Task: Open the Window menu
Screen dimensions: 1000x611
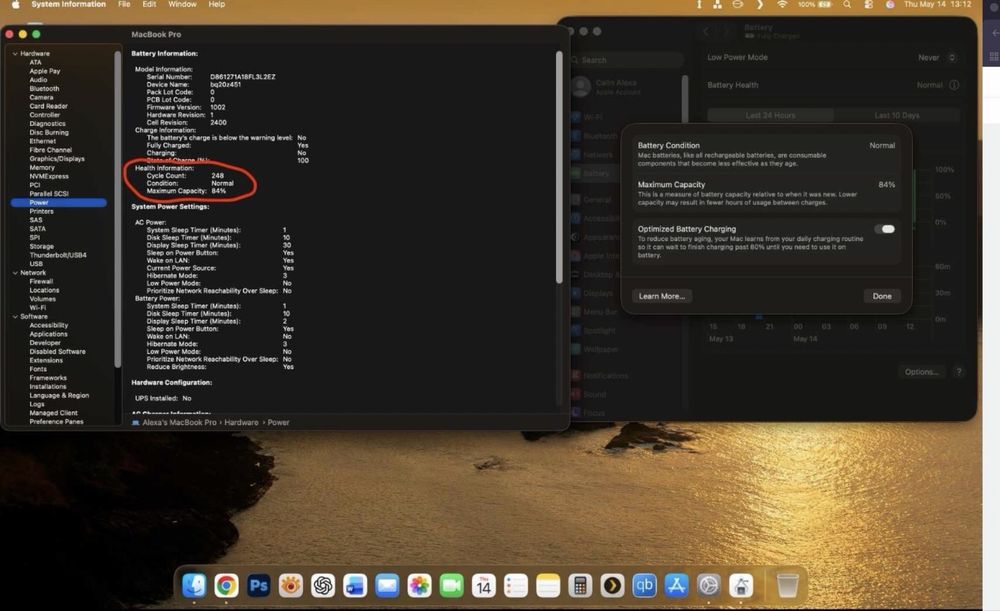Action: pyautogui.click(x=182, y=4)
